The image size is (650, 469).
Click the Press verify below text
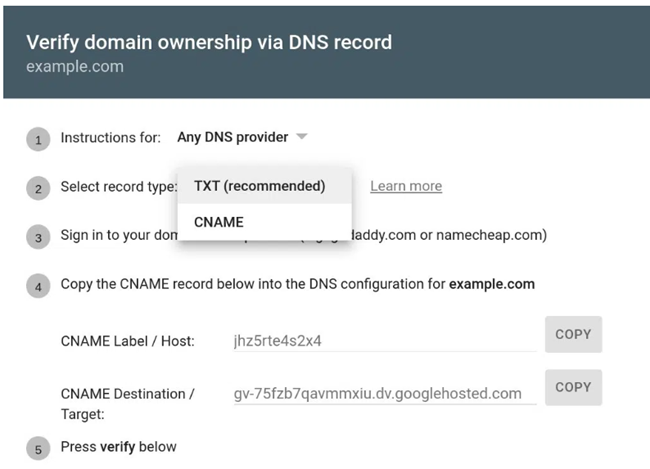tap(118, 446)
